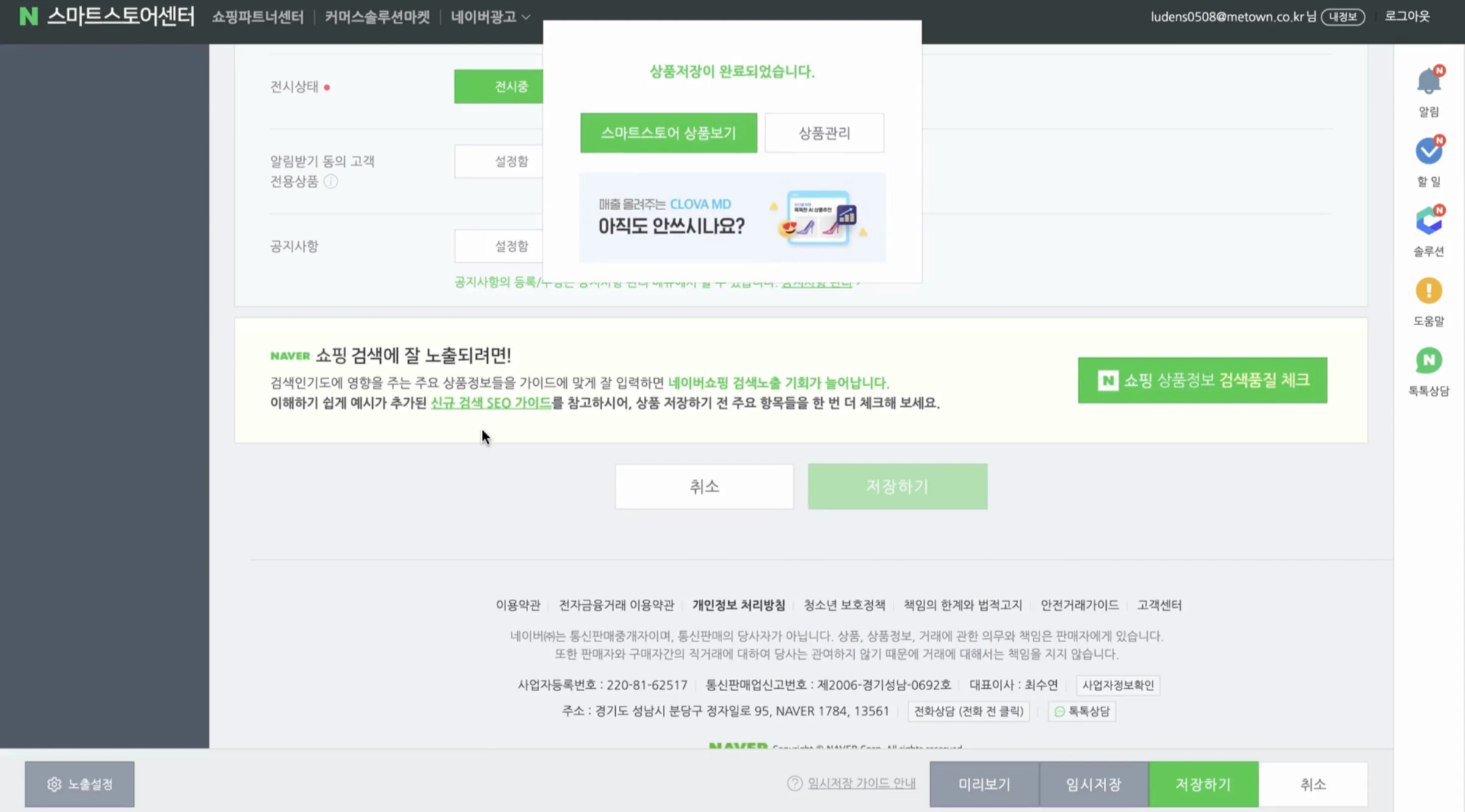Open the 쇼핑파트너센터 menu
This screenshot has height=812, width=1465.
click(257, 15)
